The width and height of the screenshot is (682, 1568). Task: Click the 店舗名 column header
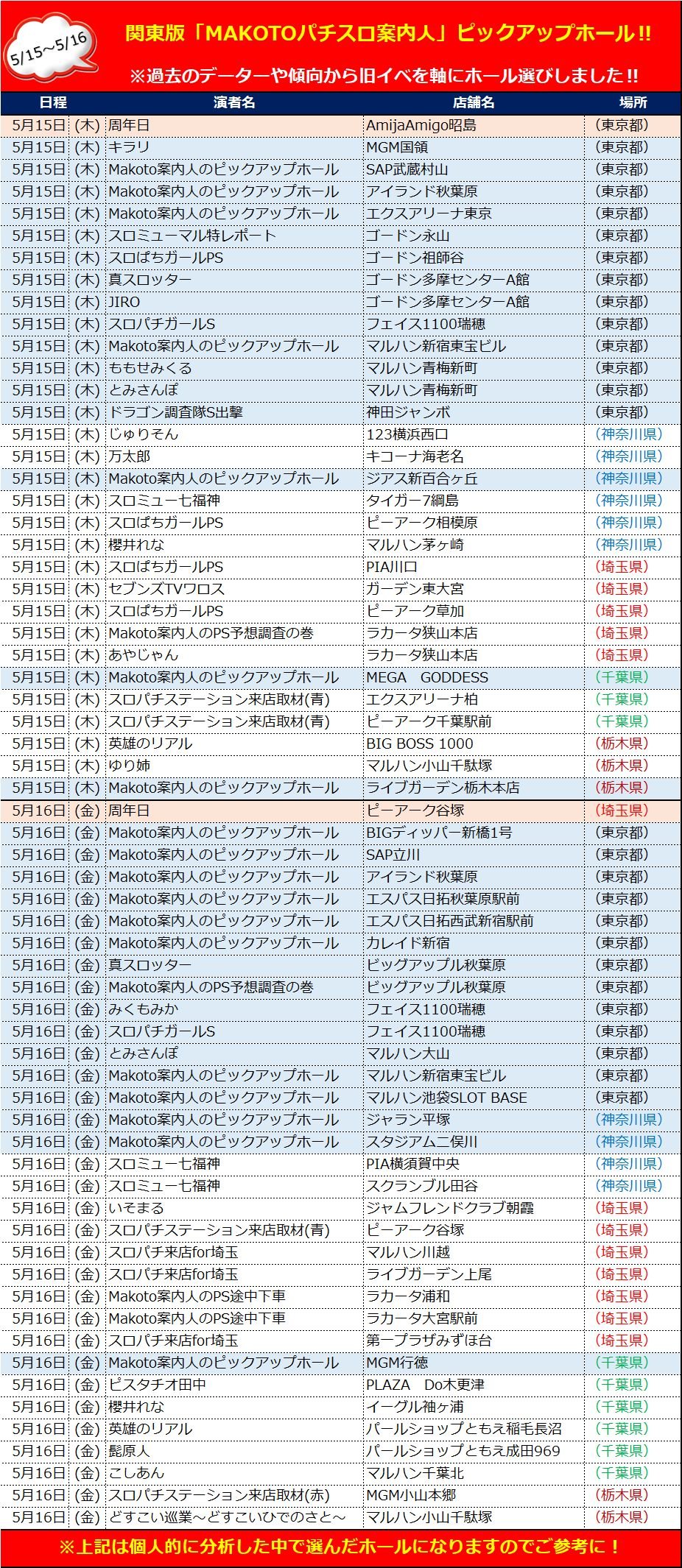pos(474,103)
